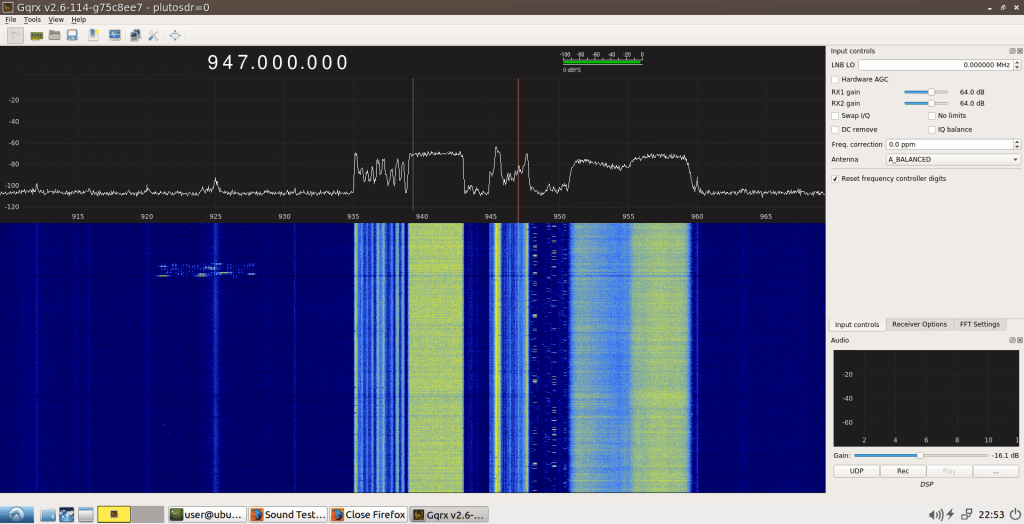Expand the Antenna A_BALANCED dropdown
The width and height of the screenshot is (1024, 524).
coord(952,159)
